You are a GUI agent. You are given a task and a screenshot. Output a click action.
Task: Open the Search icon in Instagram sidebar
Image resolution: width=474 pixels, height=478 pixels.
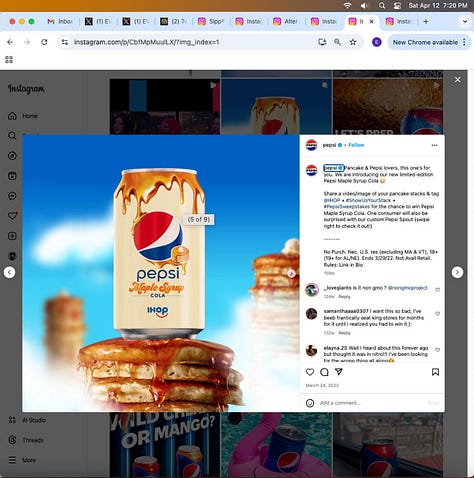pyautogui.click(x=12, y=136)
